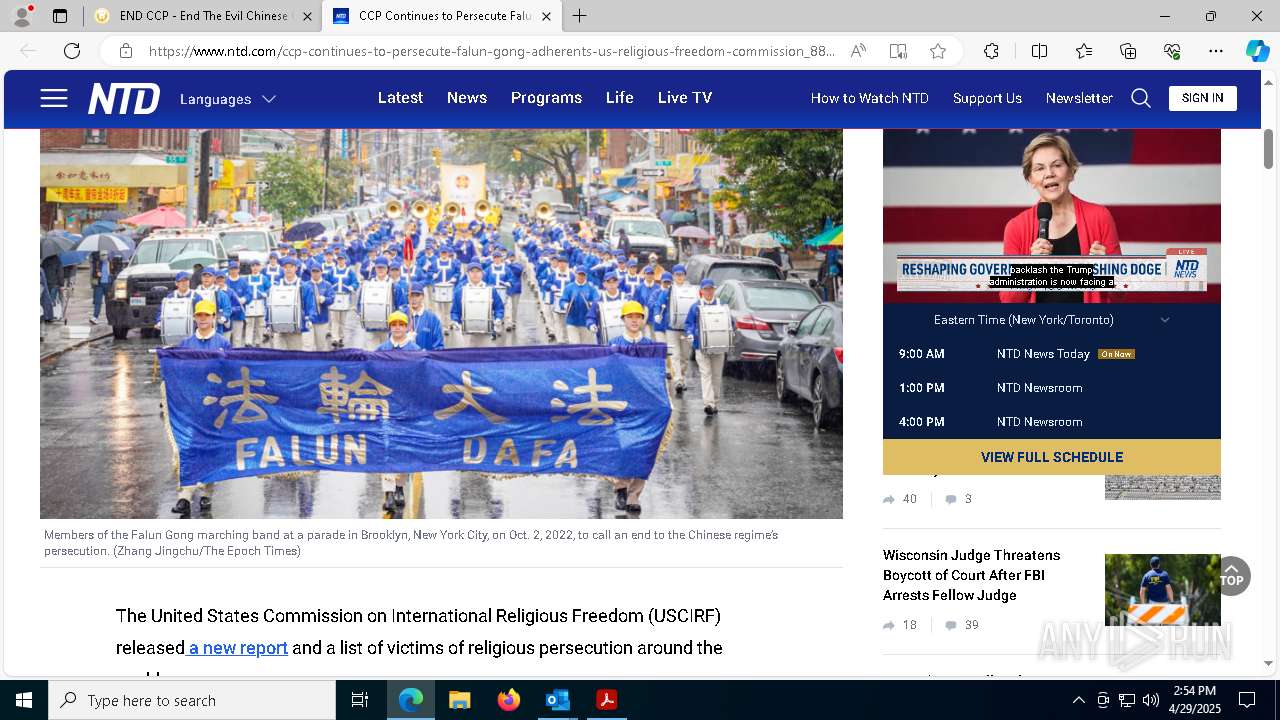
Task: Click Newsletter link
Action: tap(1079, 98)
